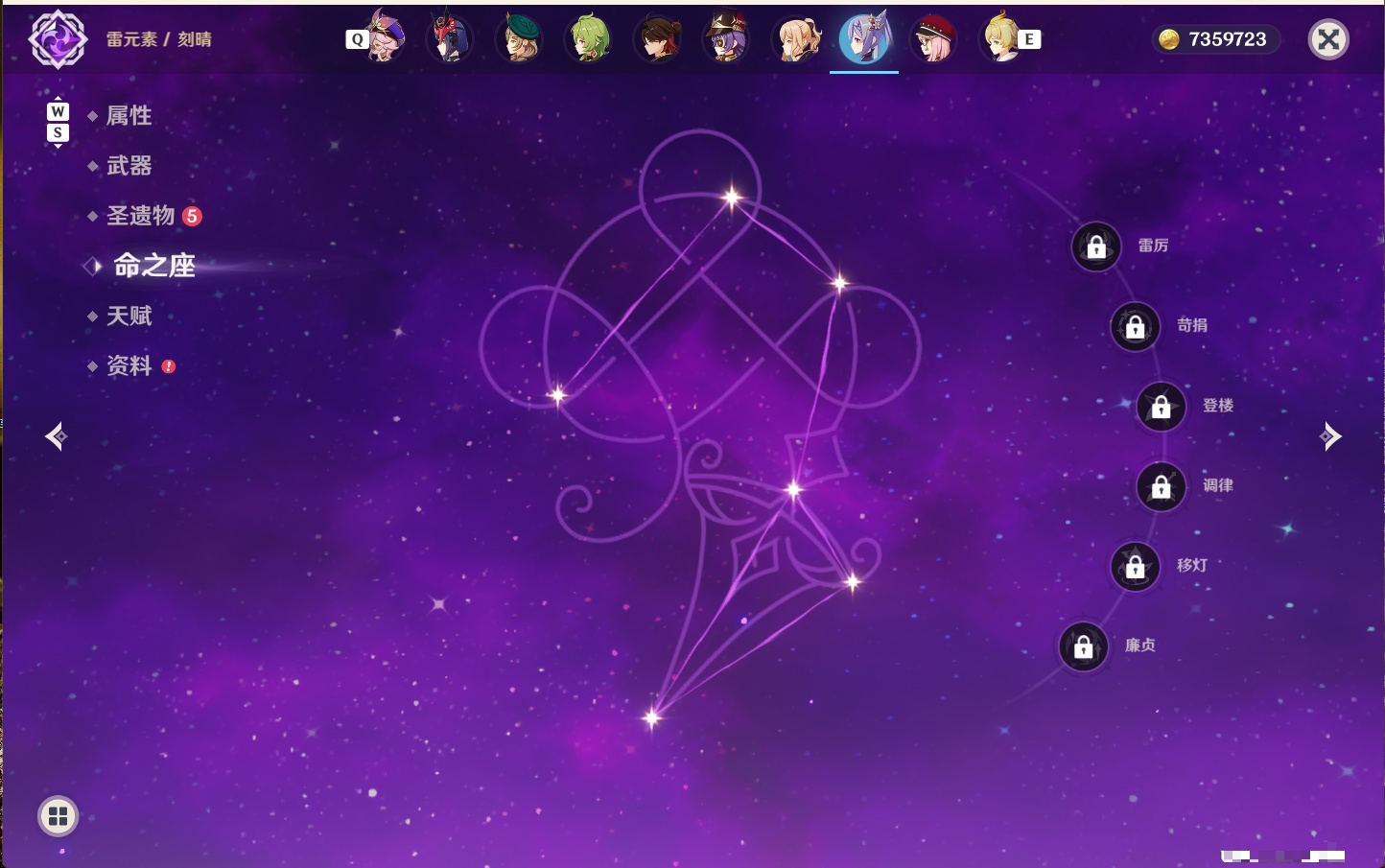1385x868 pixels.
Task: Choose the pink-haired character with red hat
Action: pos(933,39)
